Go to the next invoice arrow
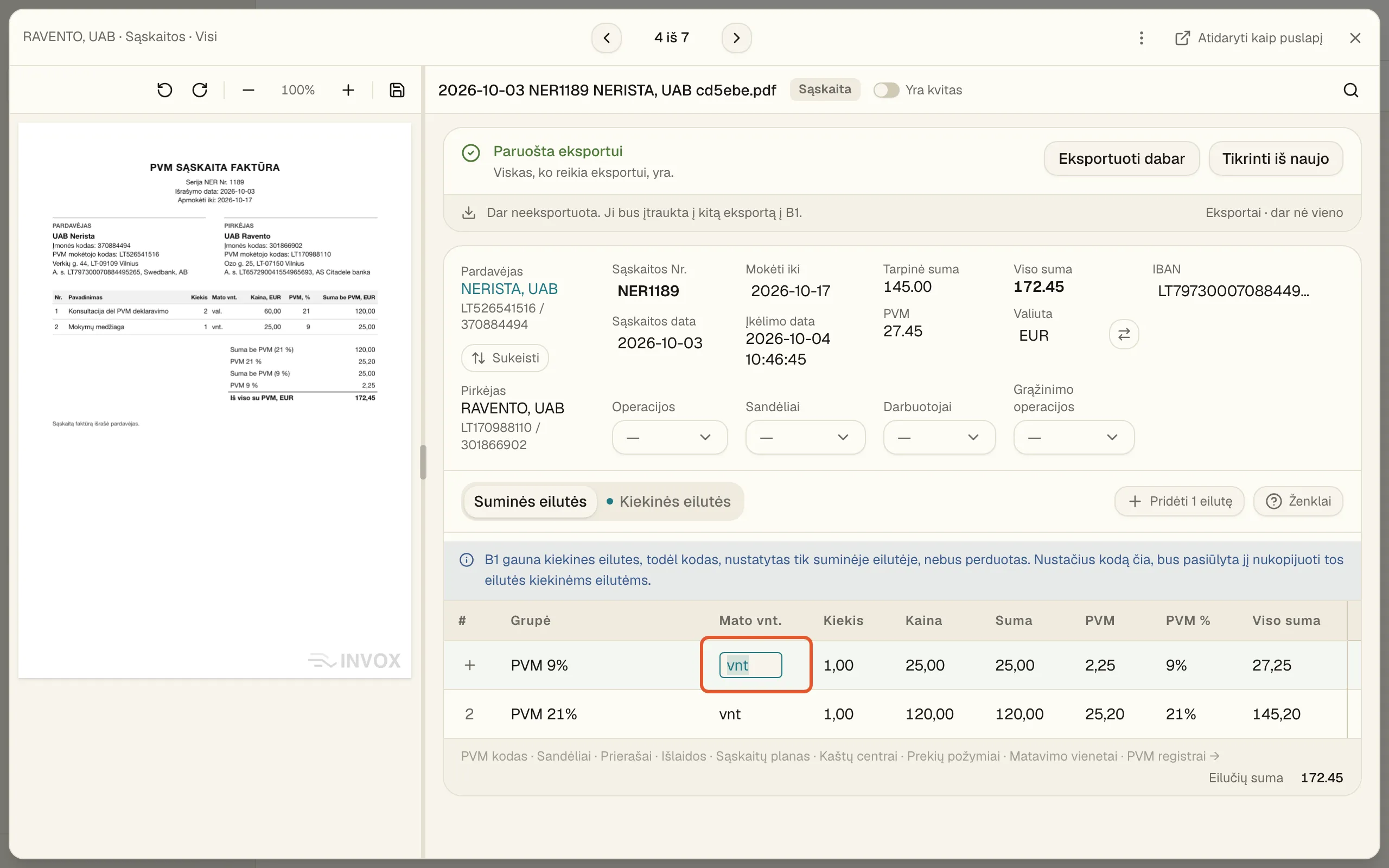The width and height of the screenshot is (1389, 868). point(736,38)
